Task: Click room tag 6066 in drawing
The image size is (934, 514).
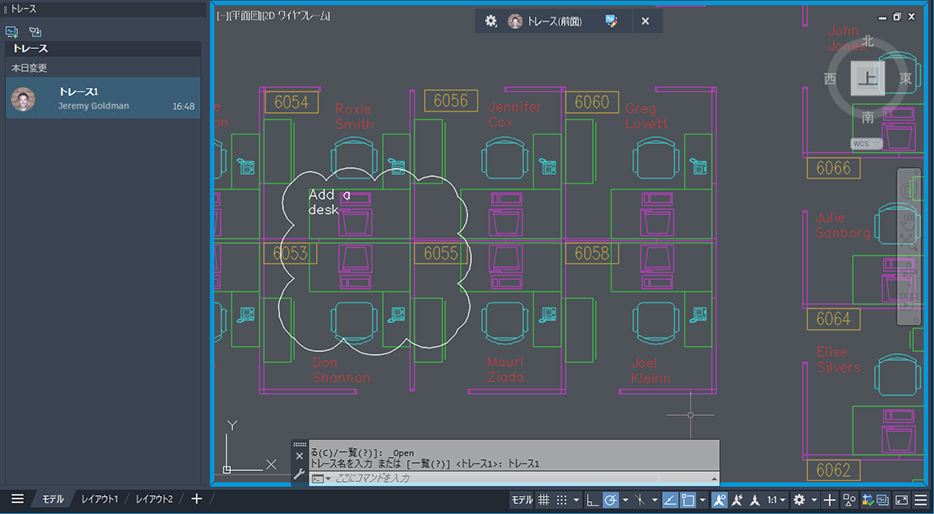Action: (x=833, y=168)
